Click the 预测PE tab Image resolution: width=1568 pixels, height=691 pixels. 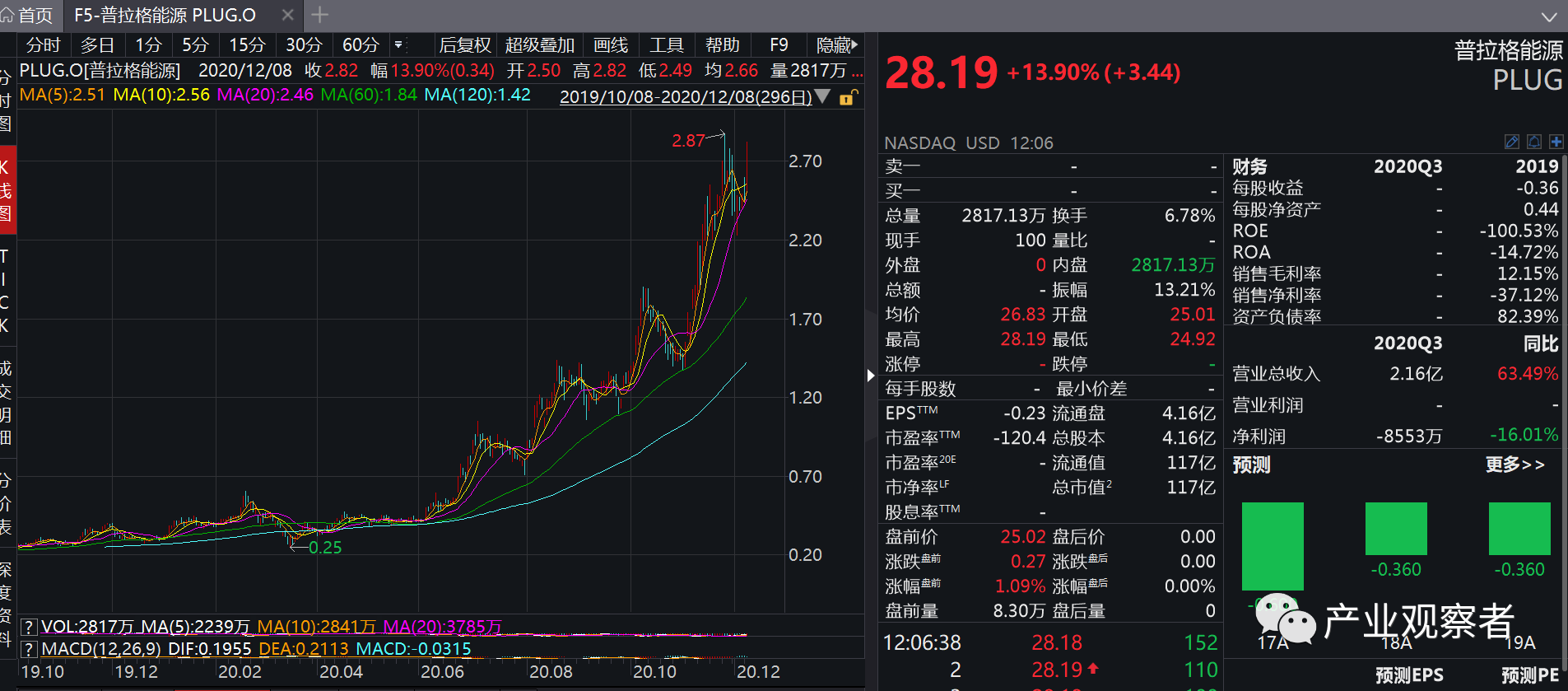1530,676
